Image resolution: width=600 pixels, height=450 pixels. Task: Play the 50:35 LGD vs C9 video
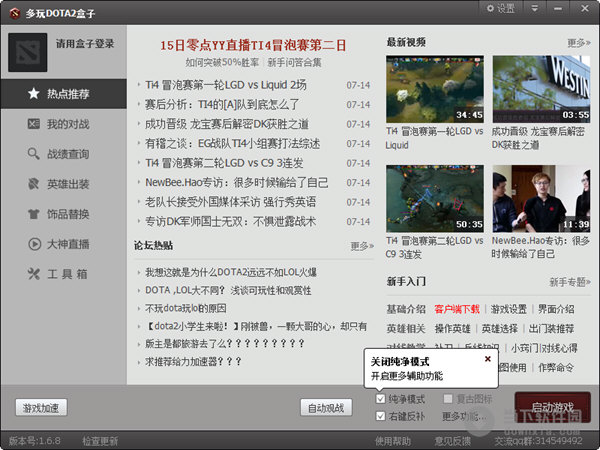pos(435,199)
